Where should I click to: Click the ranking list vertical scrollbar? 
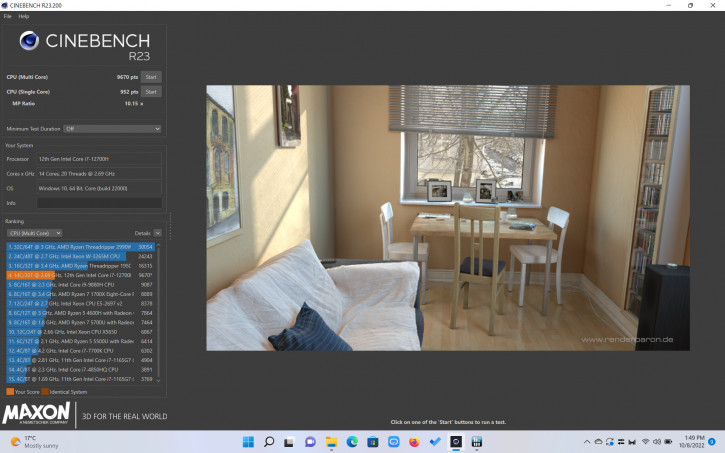(159, 313)
